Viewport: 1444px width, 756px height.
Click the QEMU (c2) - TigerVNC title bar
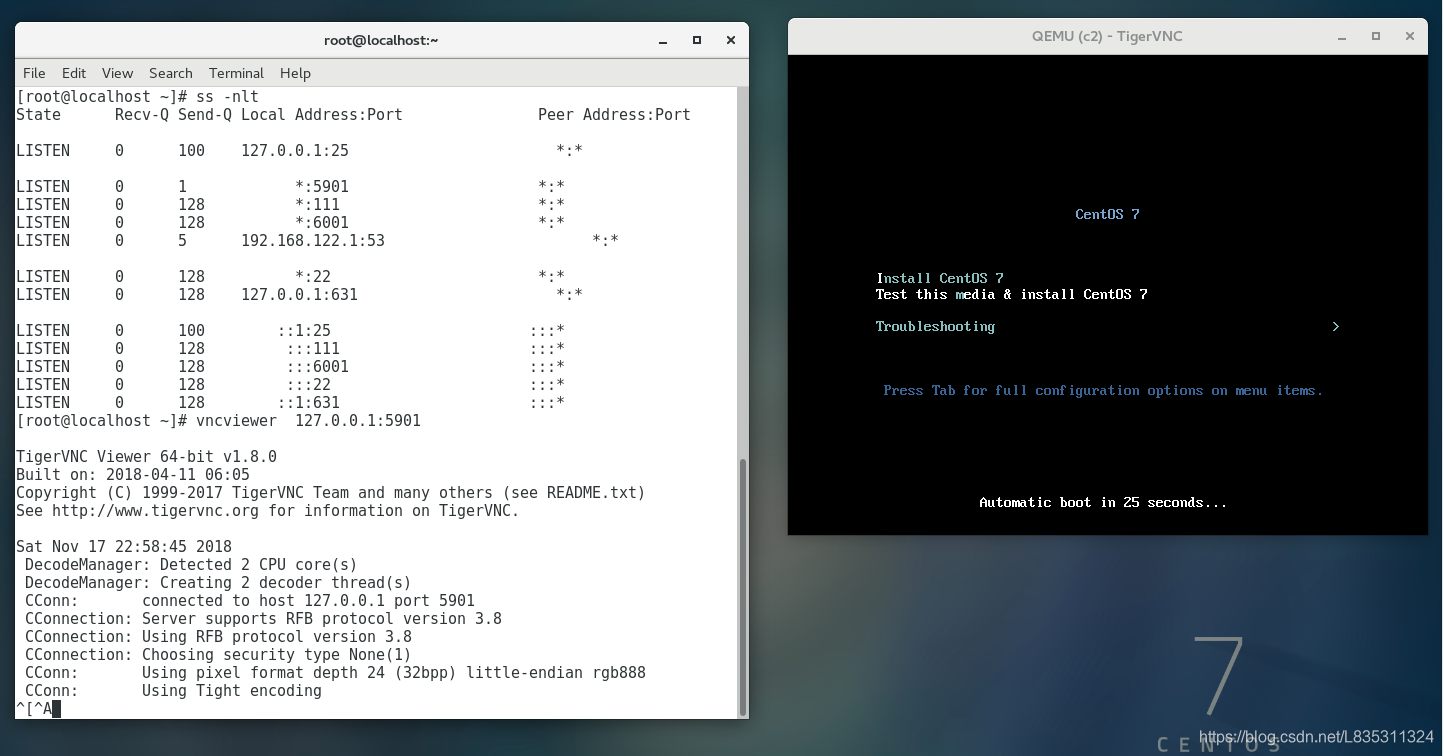(1107, 36)
